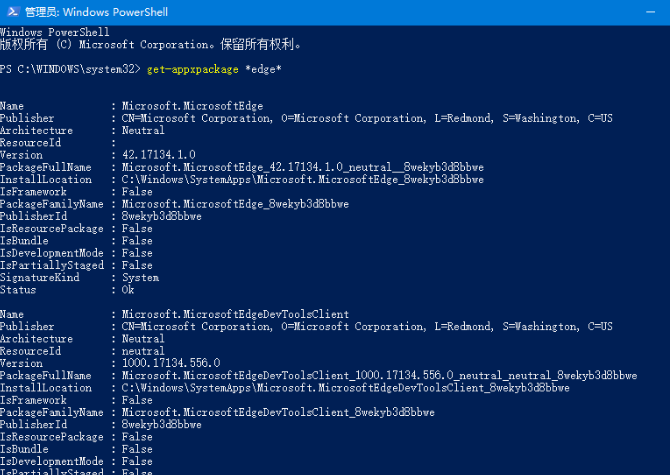
Task: Click the version 42.17134.1.0 text
Action: (x=159, y=155)
